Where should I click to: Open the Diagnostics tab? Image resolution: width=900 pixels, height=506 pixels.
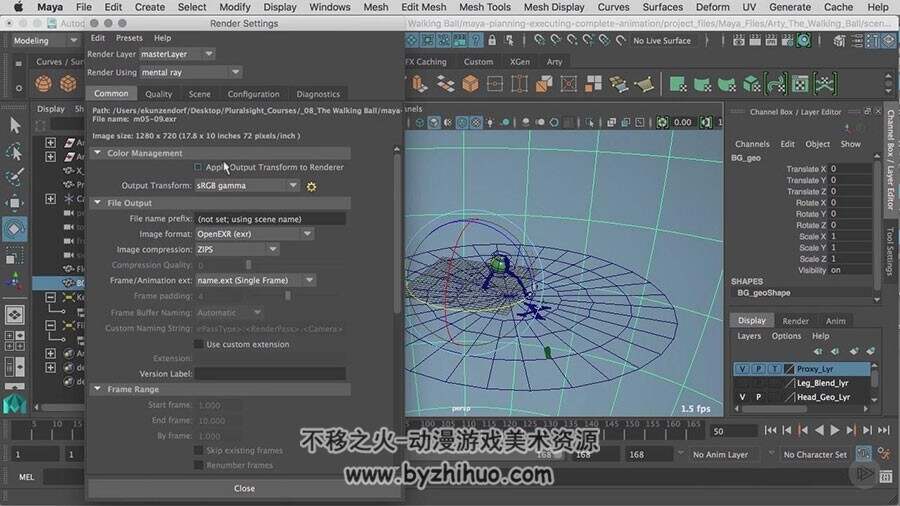(x=318, y=94)
